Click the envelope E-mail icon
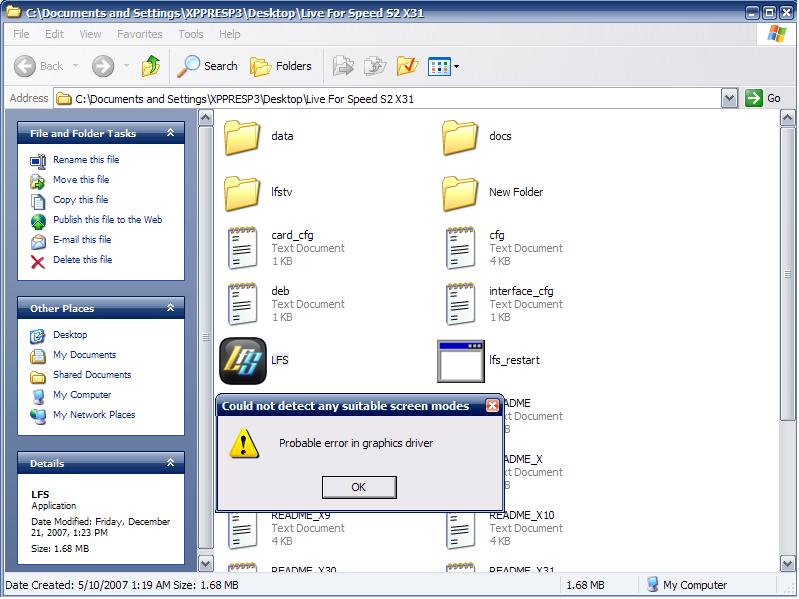The image size is (799, 599). click(x=38, y=241)
